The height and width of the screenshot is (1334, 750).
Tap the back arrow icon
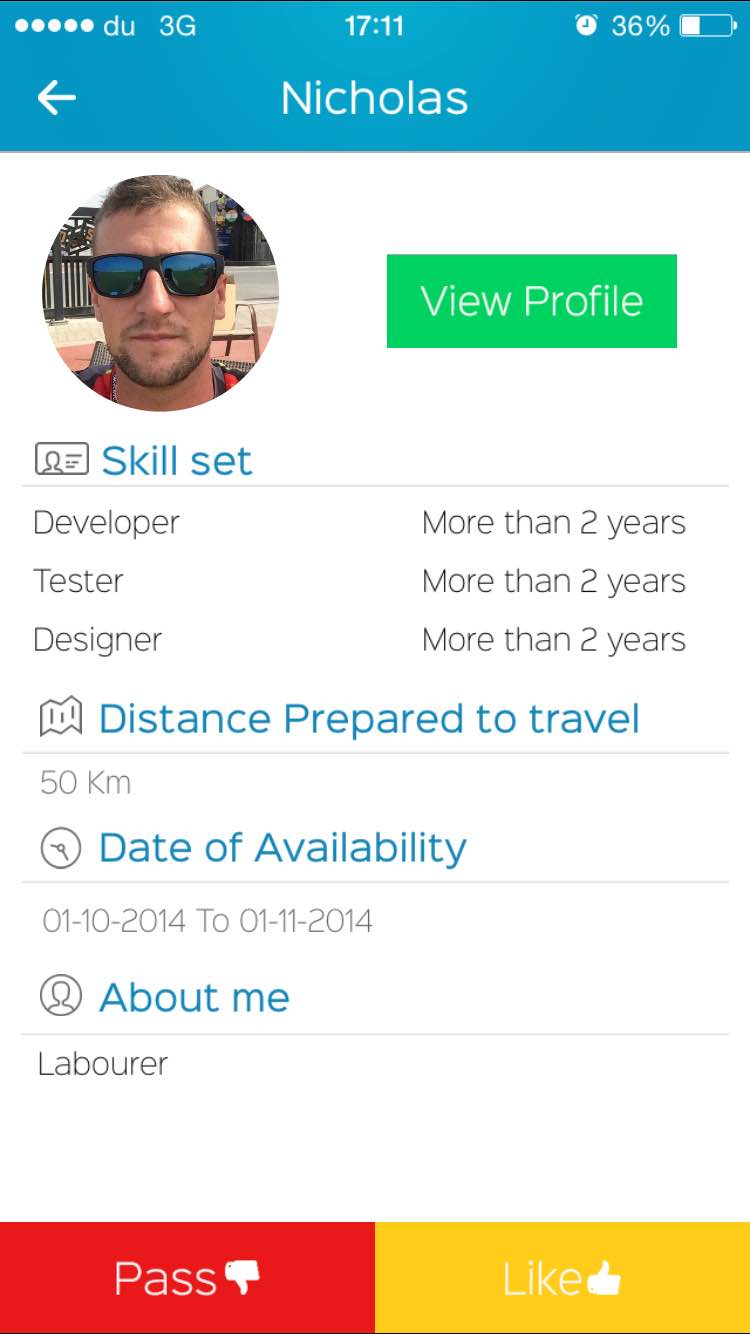[x=56, y=97]
